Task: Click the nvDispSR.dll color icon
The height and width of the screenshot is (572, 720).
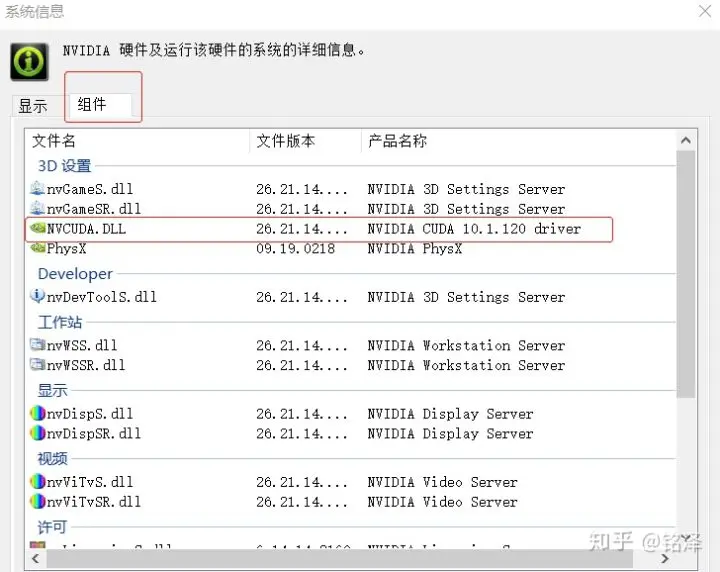Action: 38,433
